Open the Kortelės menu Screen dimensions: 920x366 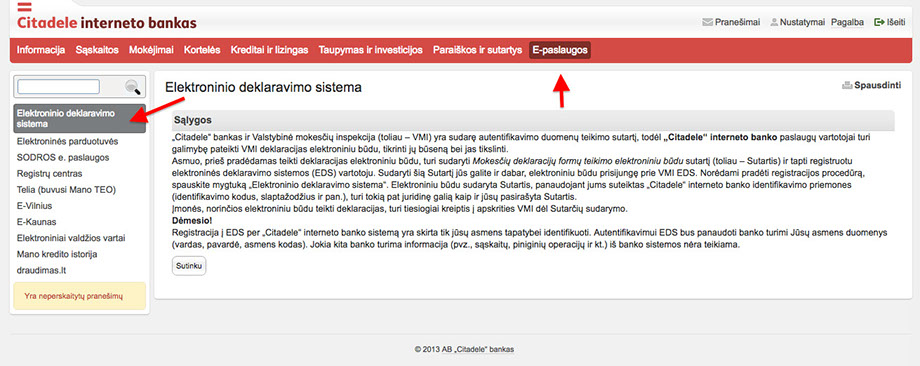[202, 50]
